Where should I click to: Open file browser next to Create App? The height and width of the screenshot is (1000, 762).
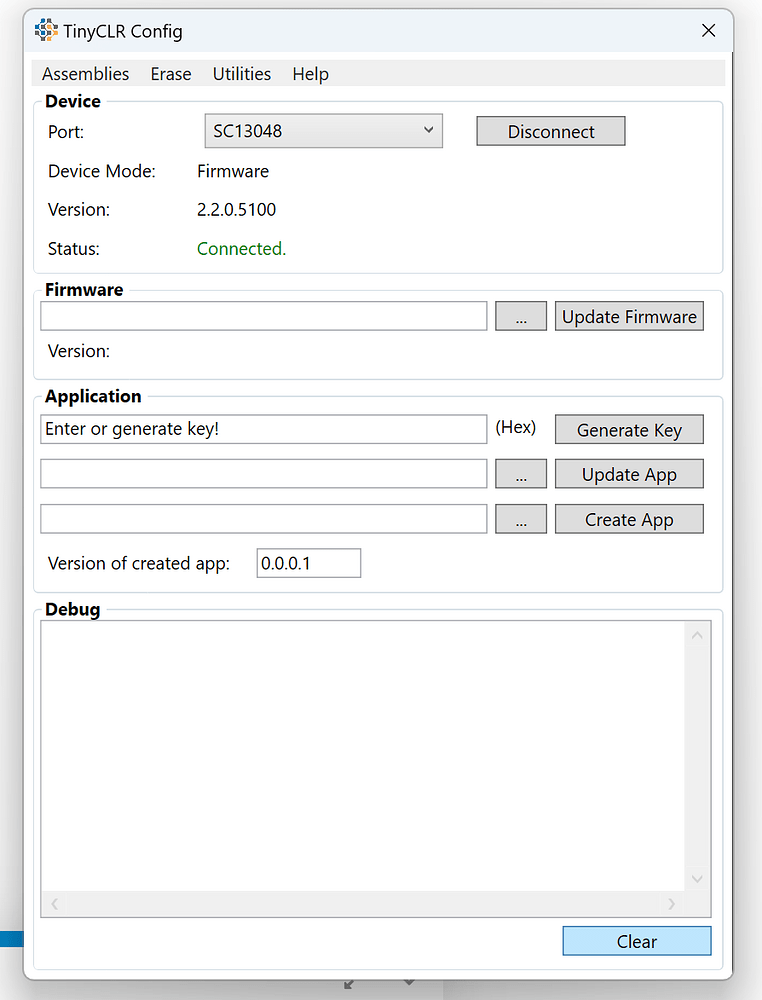(520, 518)
